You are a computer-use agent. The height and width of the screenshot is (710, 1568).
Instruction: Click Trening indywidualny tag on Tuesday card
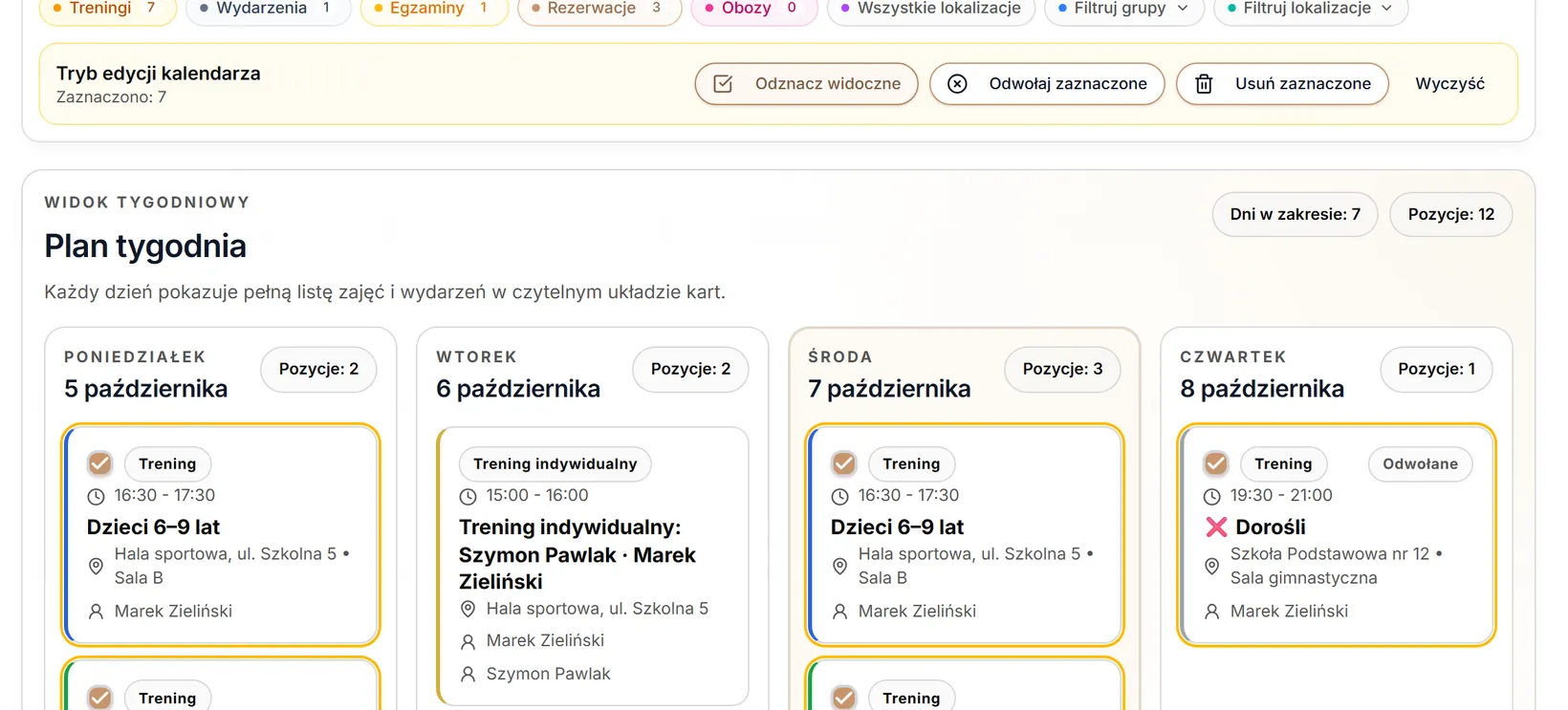[x=555, y=463]
